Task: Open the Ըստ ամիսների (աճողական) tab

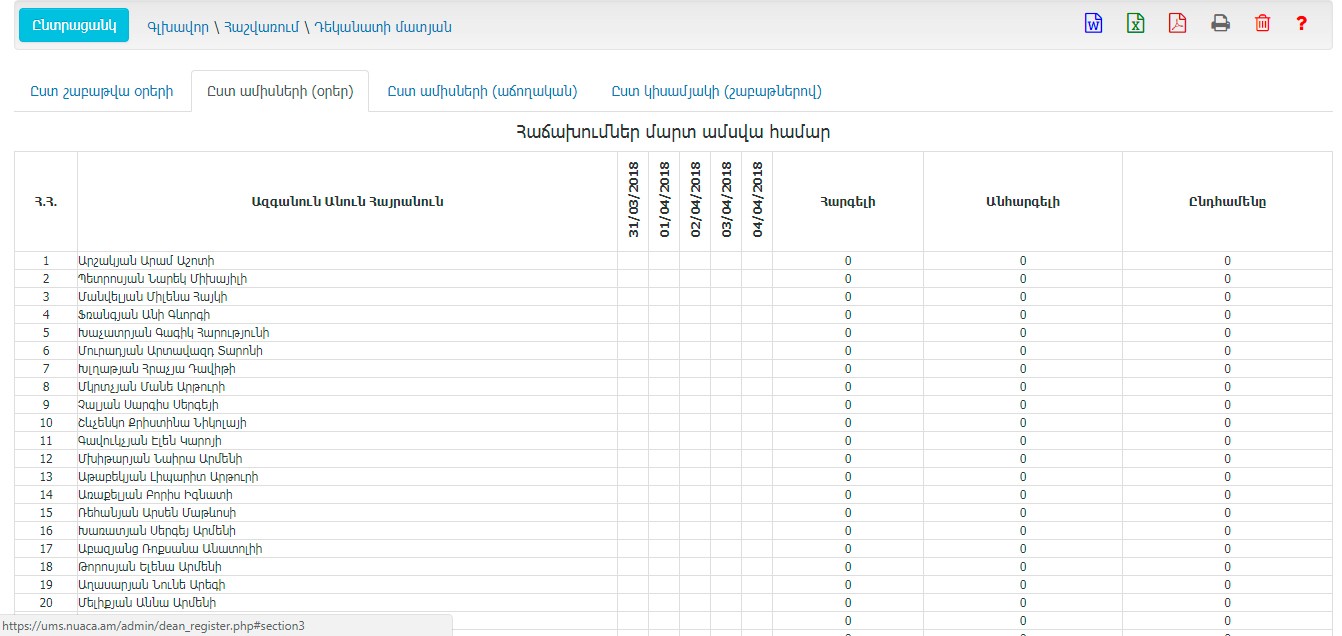Action: coord(482,91)
